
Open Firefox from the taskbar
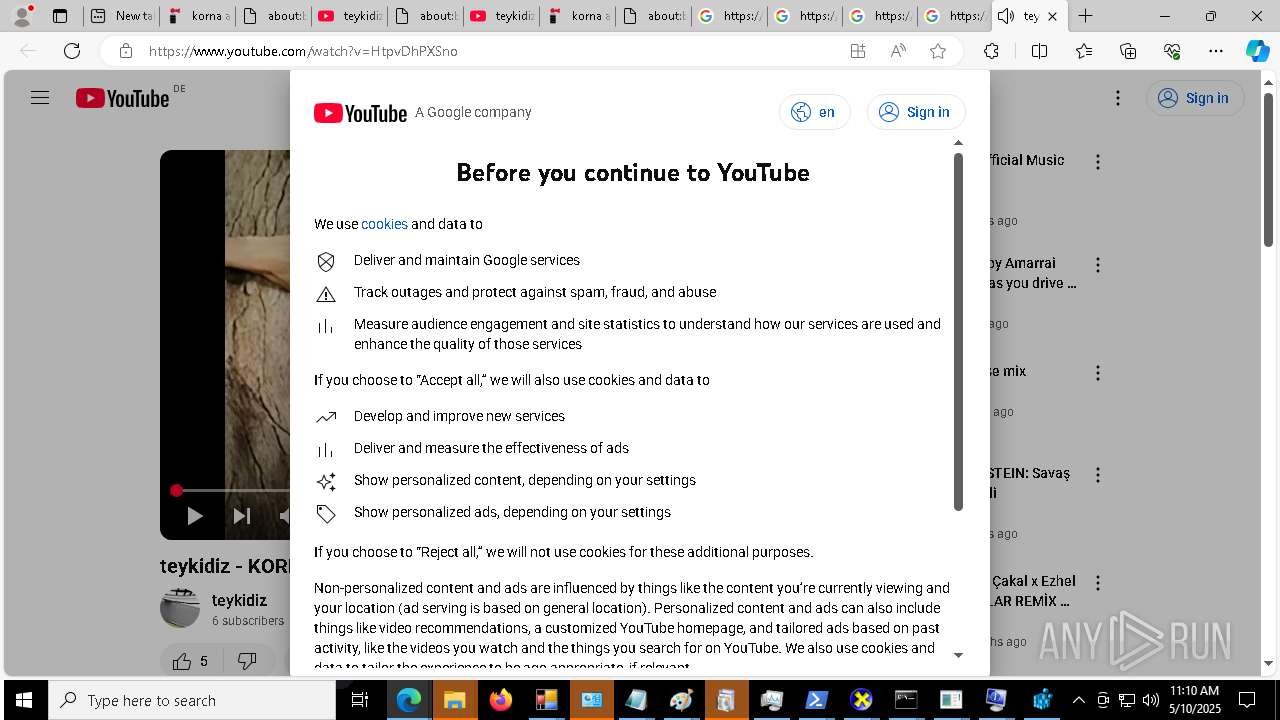[x=501, y=700]
